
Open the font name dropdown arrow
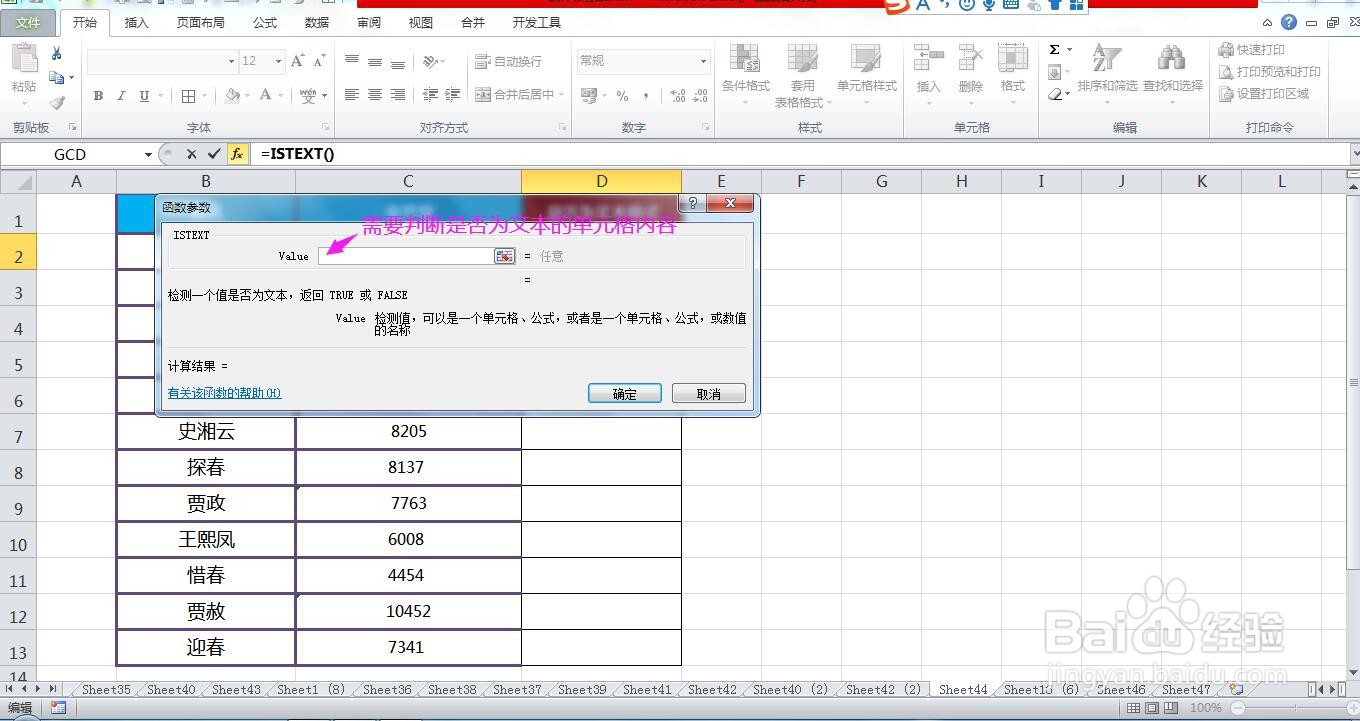[231, 61]
